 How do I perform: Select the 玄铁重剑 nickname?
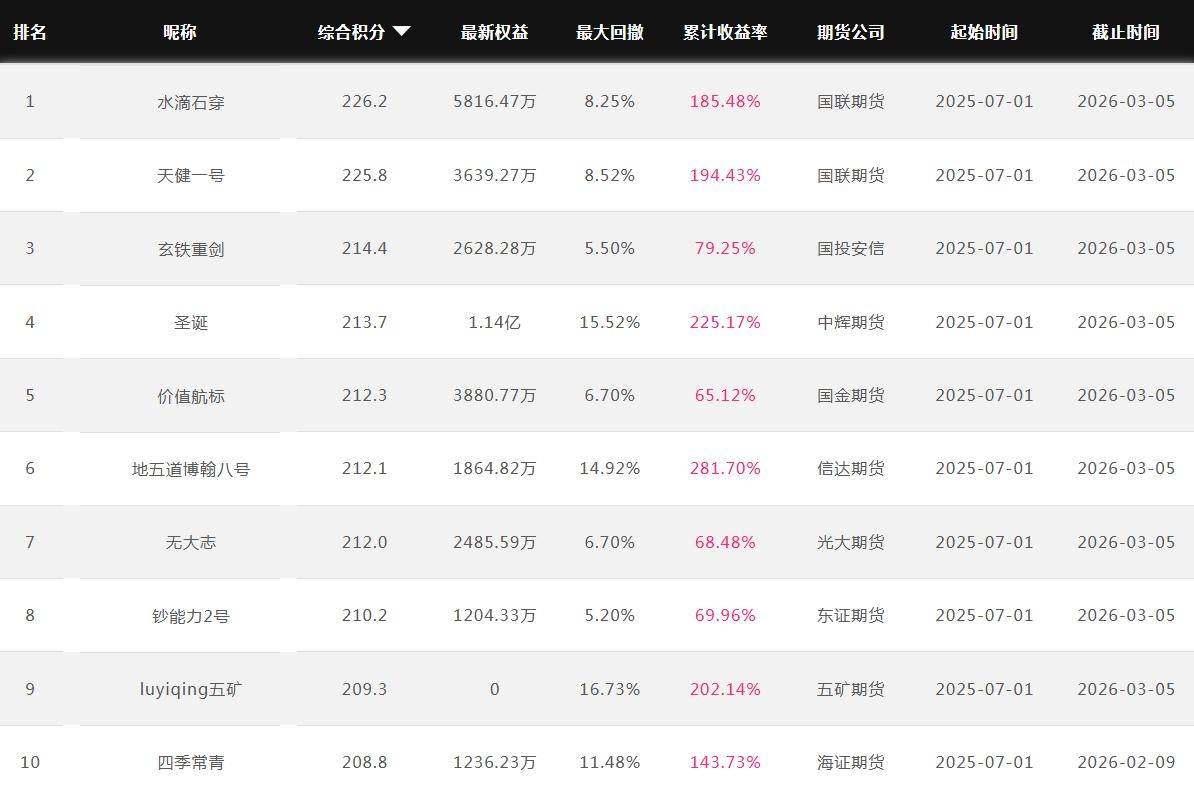tap(191, 249)
